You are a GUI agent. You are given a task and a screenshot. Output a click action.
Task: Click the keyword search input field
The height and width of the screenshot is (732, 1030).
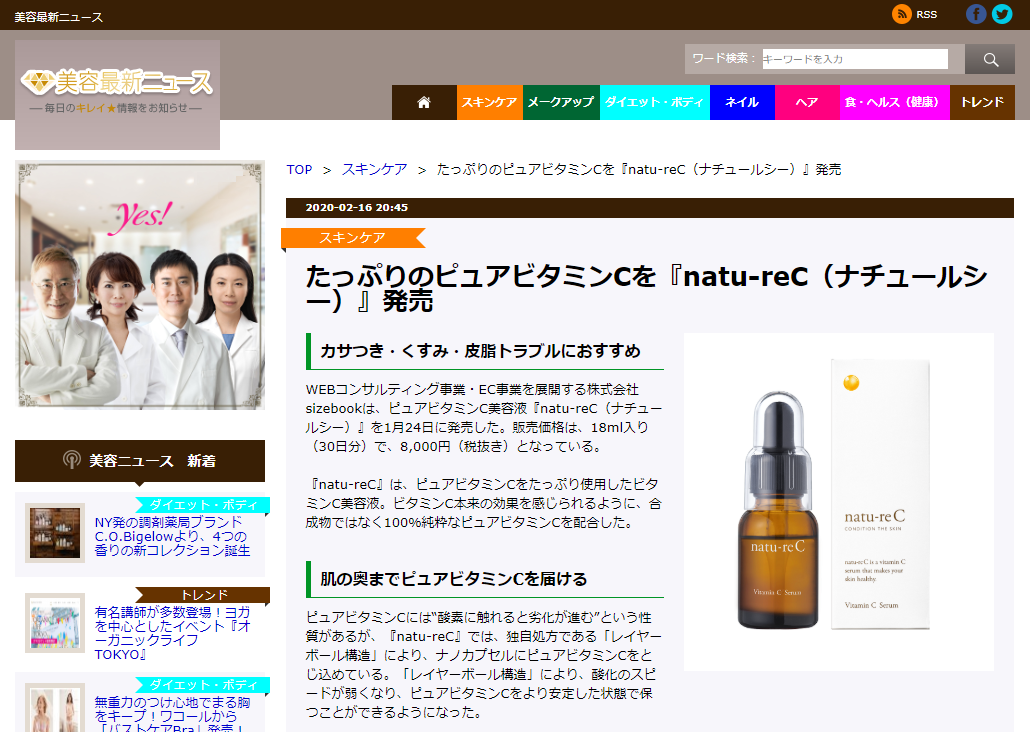click(x=855, y=59)
